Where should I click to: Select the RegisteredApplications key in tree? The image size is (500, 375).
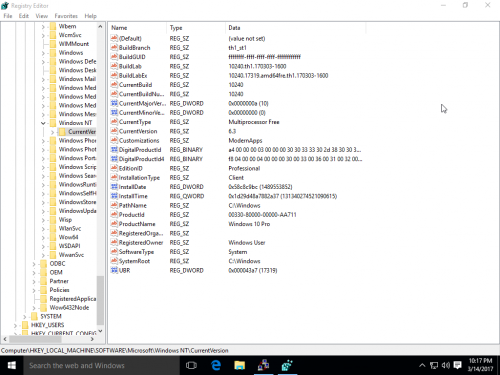(73, 299)
